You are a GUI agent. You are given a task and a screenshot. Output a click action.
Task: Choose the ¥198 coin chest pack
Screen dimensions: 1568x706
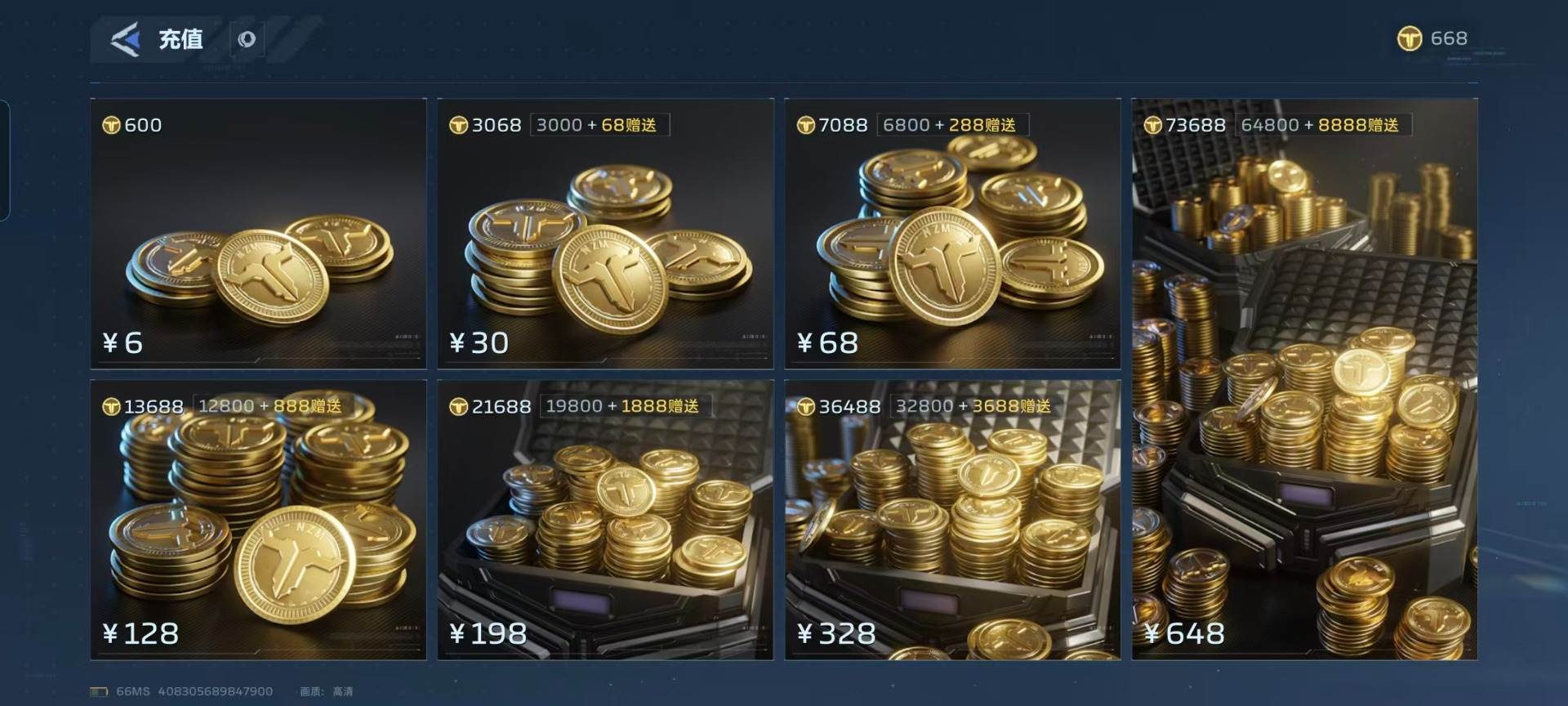coord(605,520)
